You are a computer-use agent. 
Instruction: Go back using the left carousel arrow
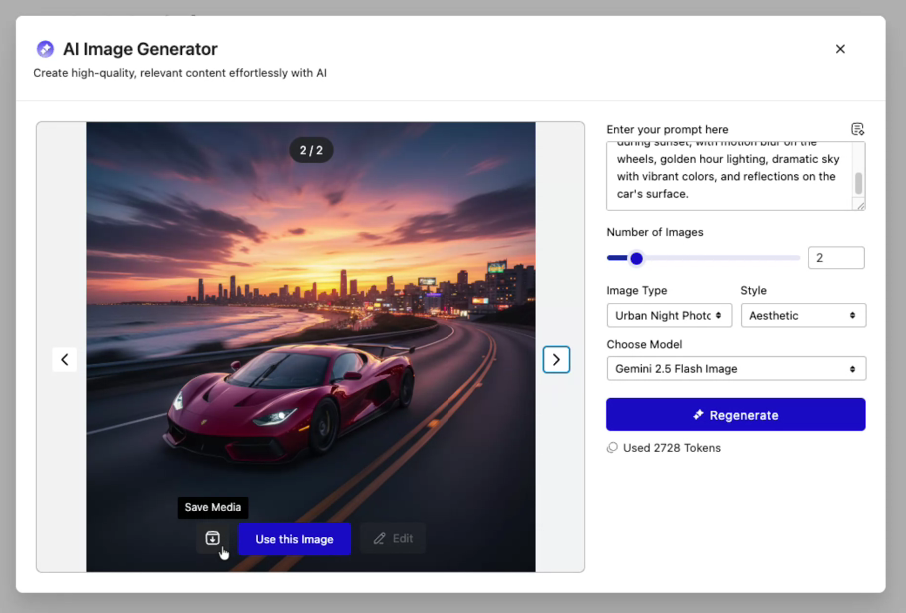[64, 359]
